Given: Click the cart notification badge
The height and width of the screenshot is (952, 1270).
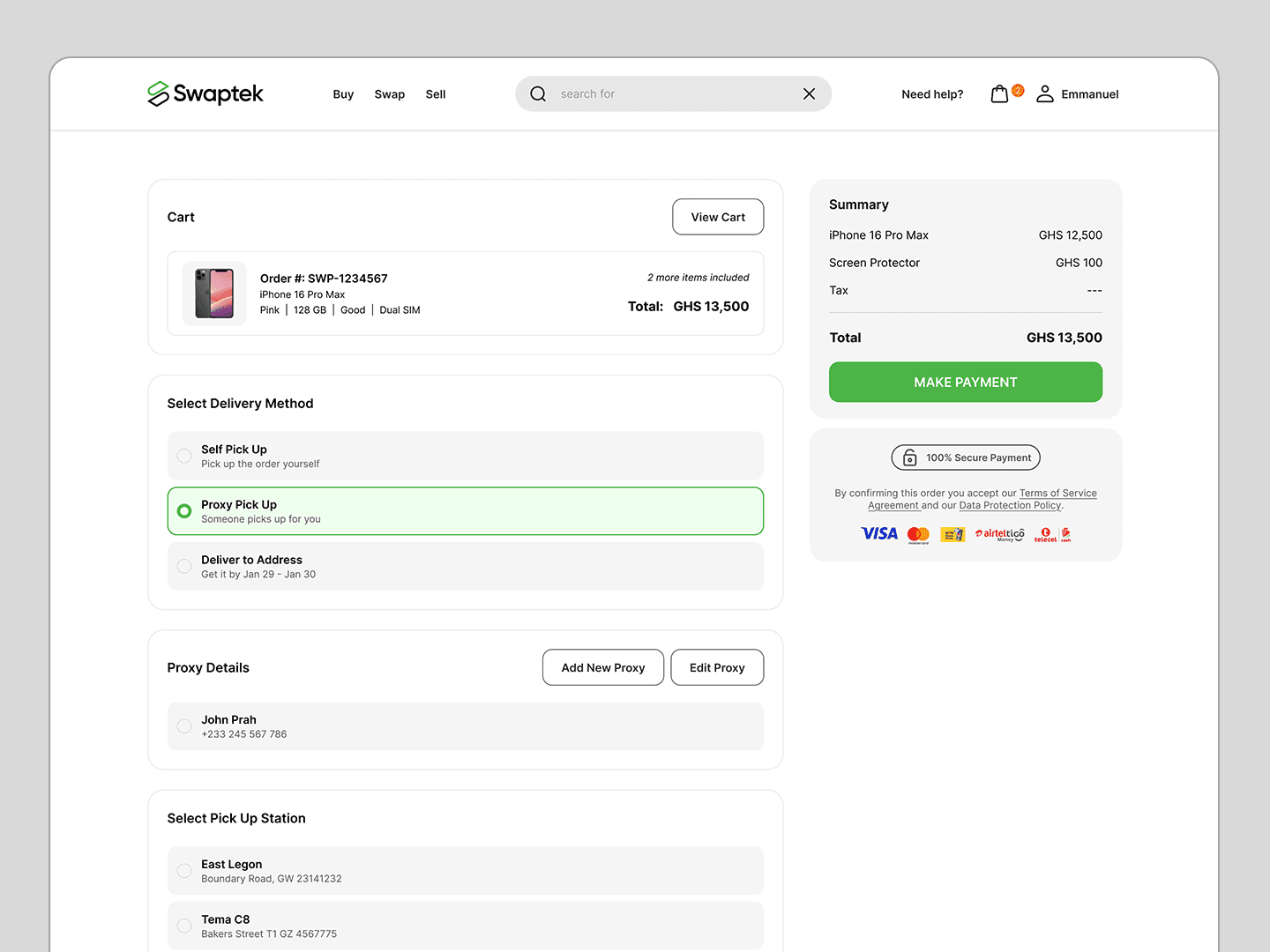Looking at the screenshot, I should tap(1018, 90).
